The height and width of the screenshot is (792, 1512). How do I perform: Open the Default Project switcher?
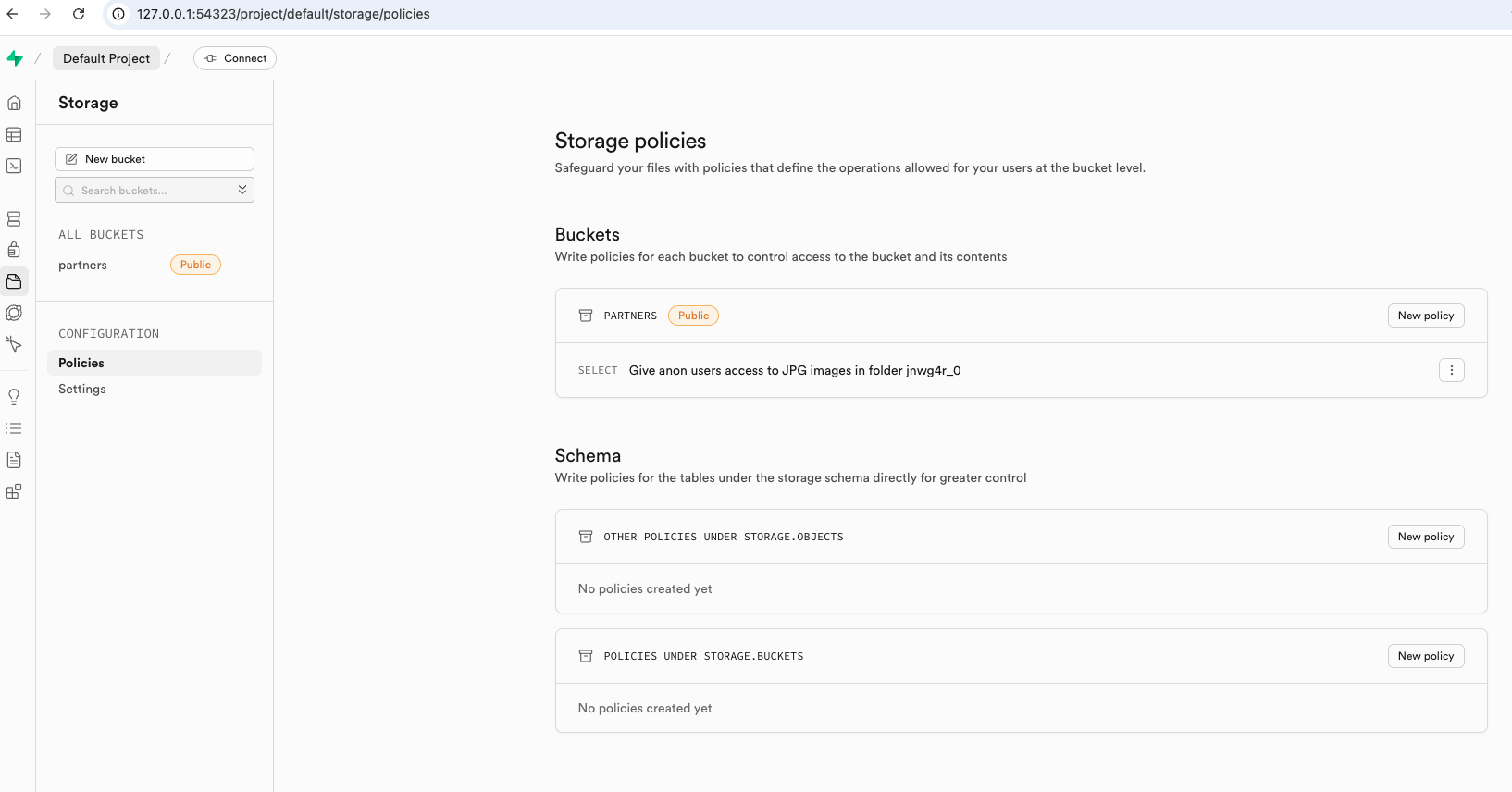[106, 58]
